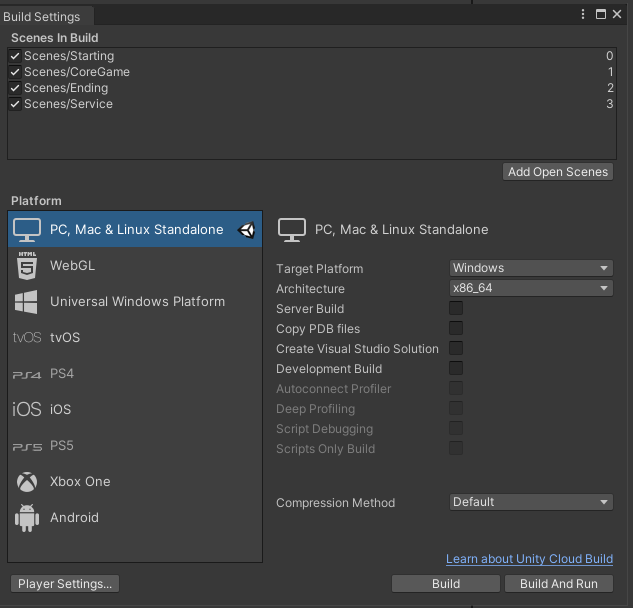Viewport: 633px width, 608px height.
Task: Enable the Server Build checkbox
Action: pos(456,308)
